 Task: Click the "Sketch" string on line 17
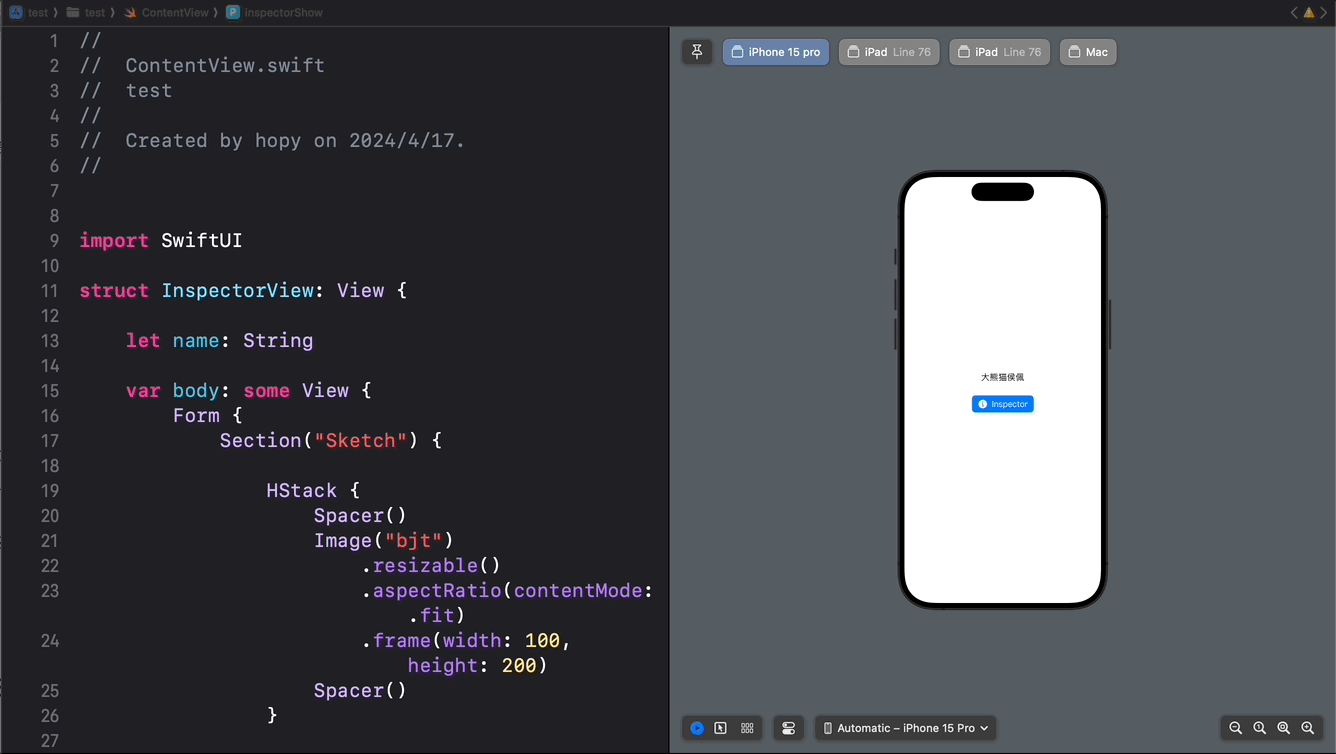point(360,441)
